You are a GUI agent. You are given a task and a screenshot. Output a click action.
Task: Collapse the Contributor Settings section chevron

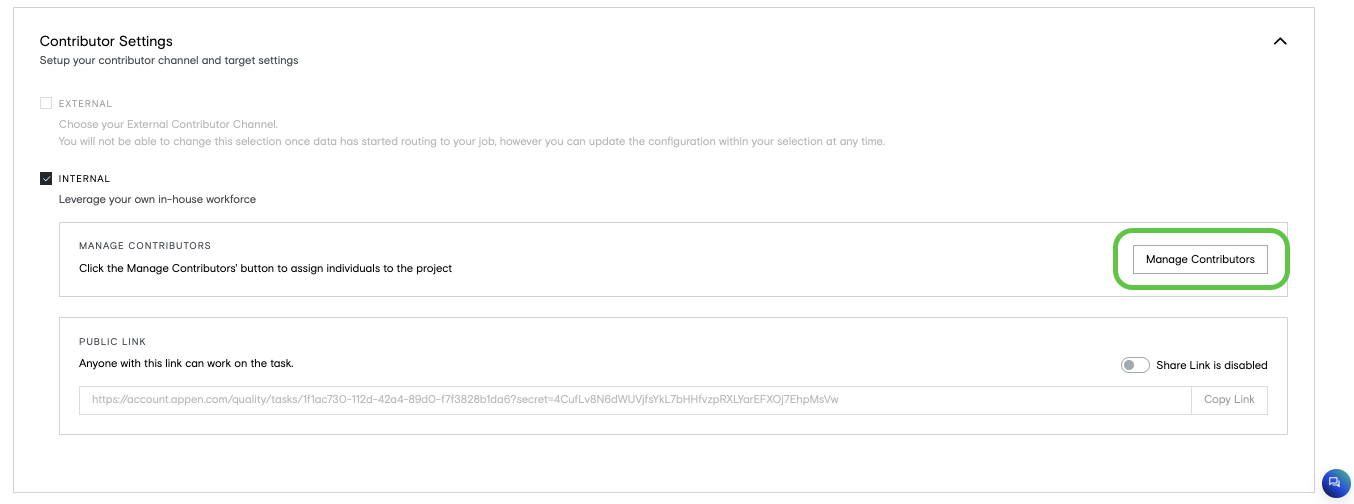(x=1279, y=41)
